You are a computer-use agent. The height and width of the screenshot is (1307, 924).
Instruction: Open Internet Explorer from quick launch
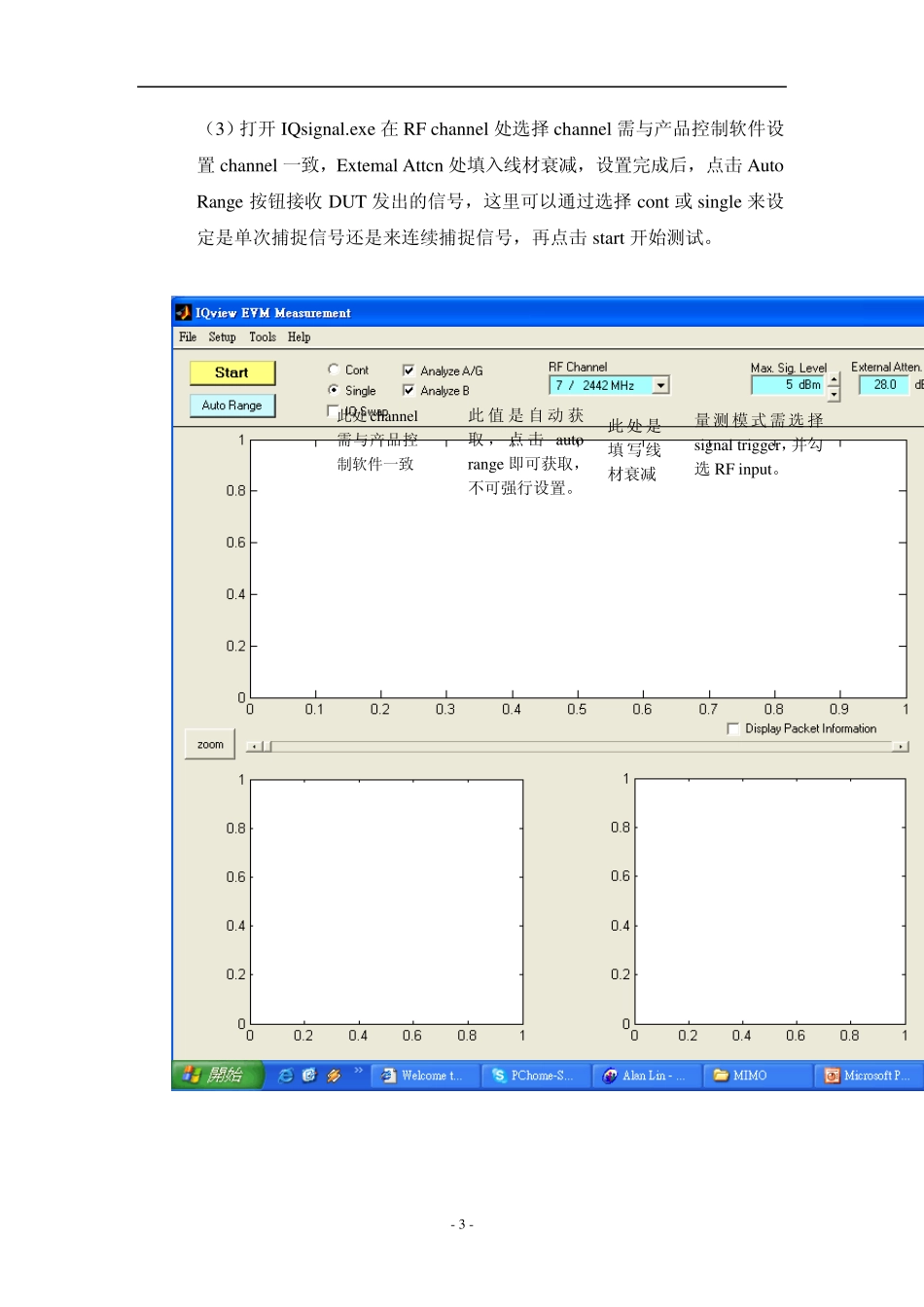[x=286, y=1075]
